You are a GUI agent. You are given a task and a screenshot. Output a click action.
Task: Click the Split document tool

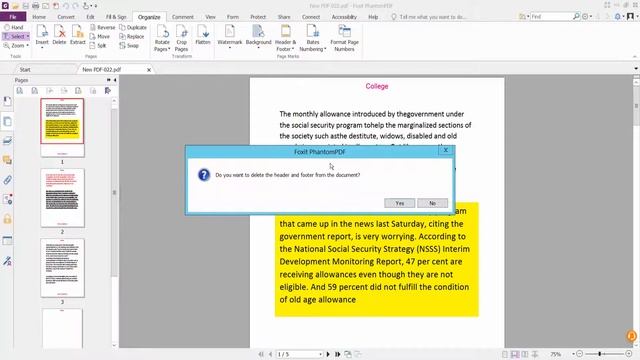point(98,46)
